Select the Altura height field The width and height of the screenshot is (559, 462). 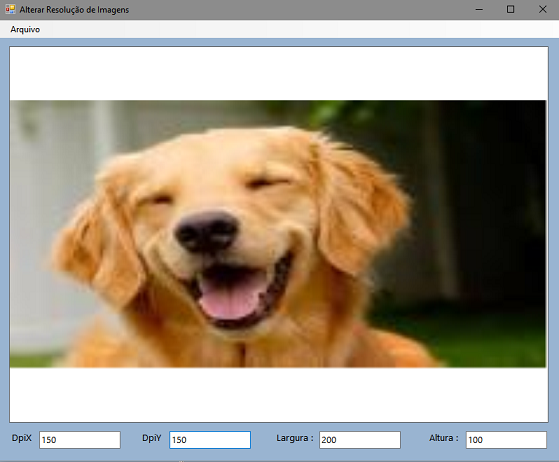pyautogui.click(x=506, y=440)
